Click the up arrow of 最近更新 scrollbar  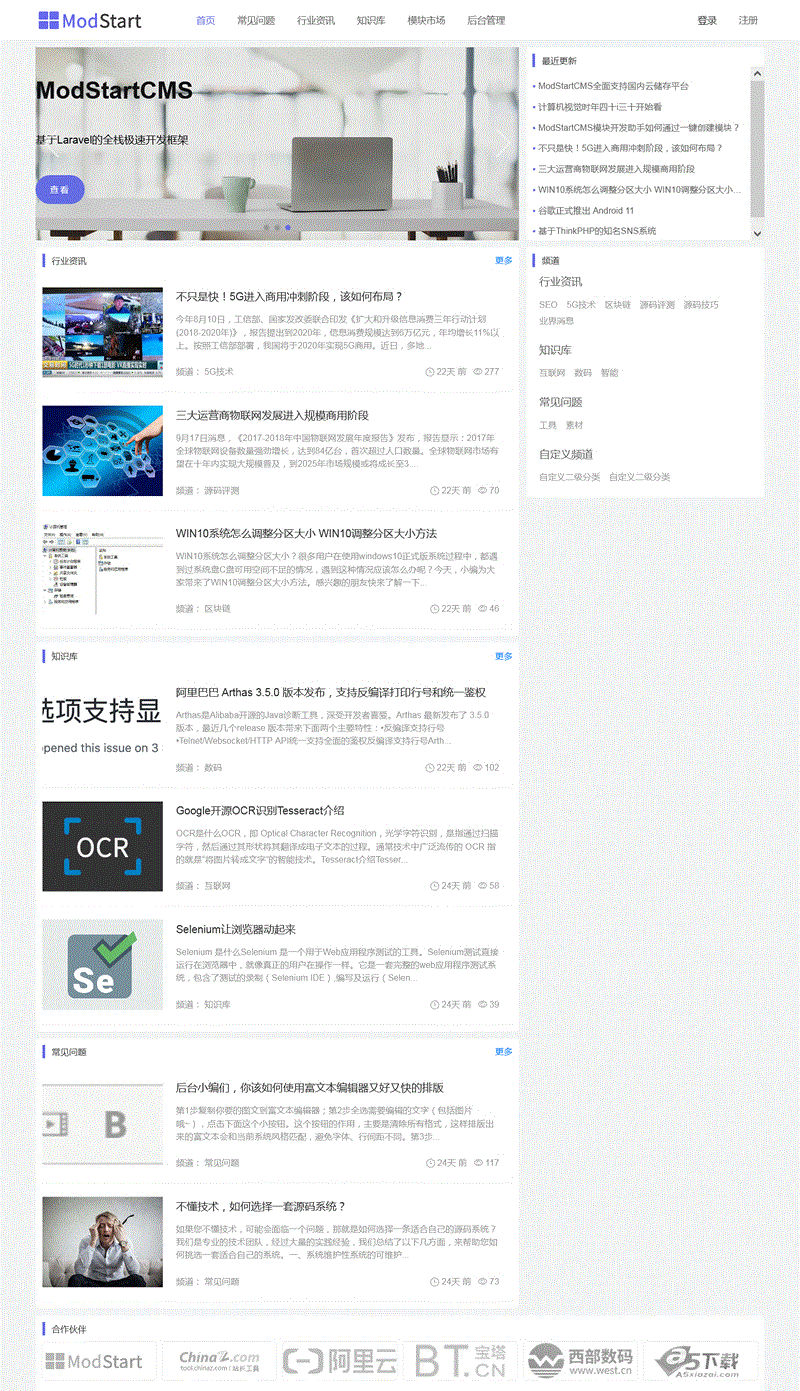point(757,73)
